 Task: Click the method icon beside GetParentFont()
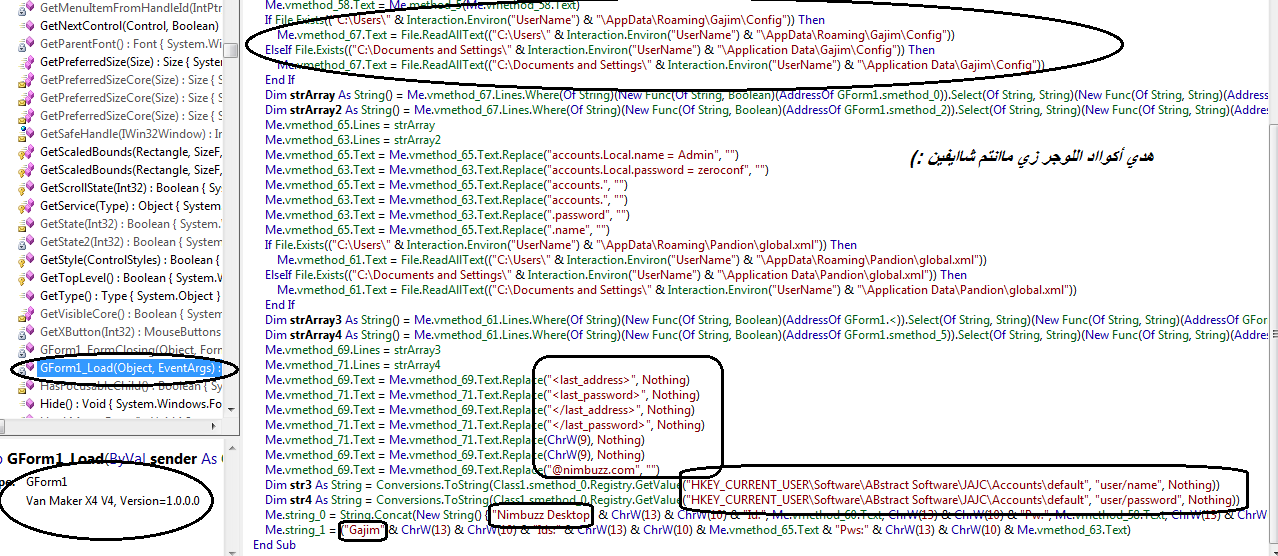27,44
